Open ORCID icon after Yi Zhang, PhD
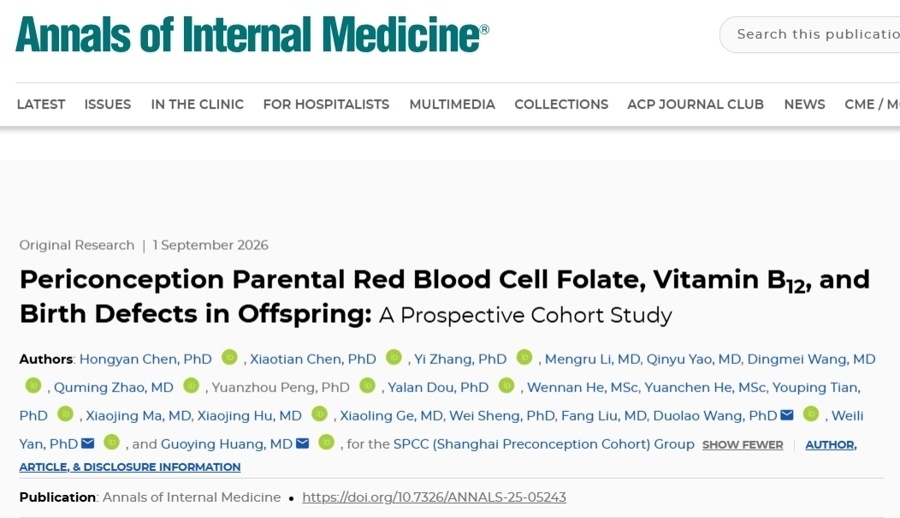The height and width of the screenshot is (518, 900). [525, 357]
